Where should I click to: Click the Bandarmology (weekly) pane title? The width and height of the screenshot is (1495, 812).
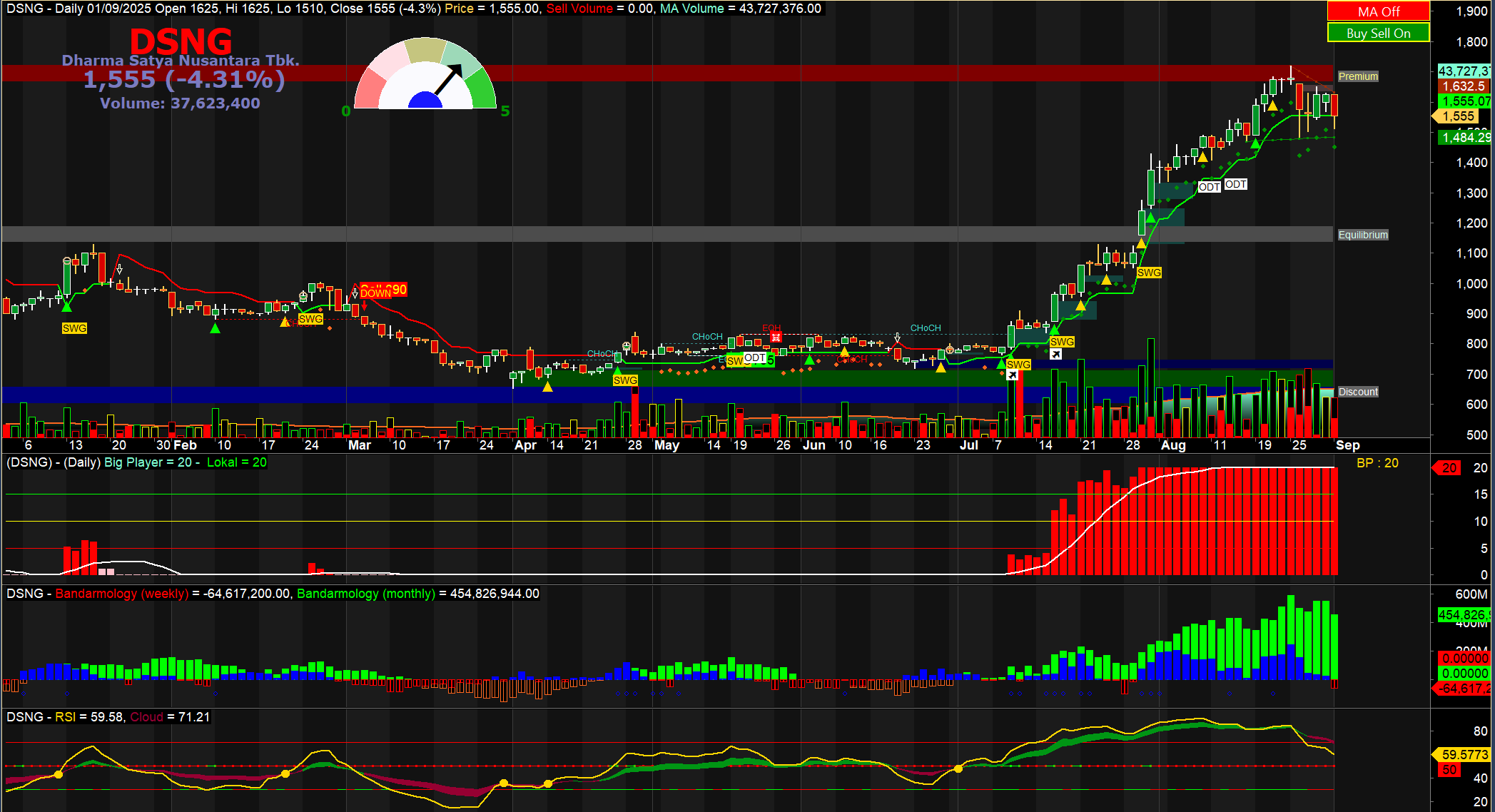[122, 594]
